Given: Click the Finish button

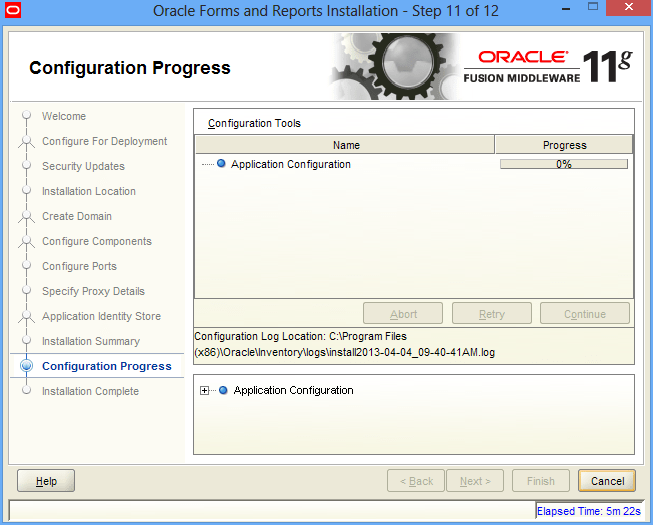Looking at the screenshot, I should (541, 481).
